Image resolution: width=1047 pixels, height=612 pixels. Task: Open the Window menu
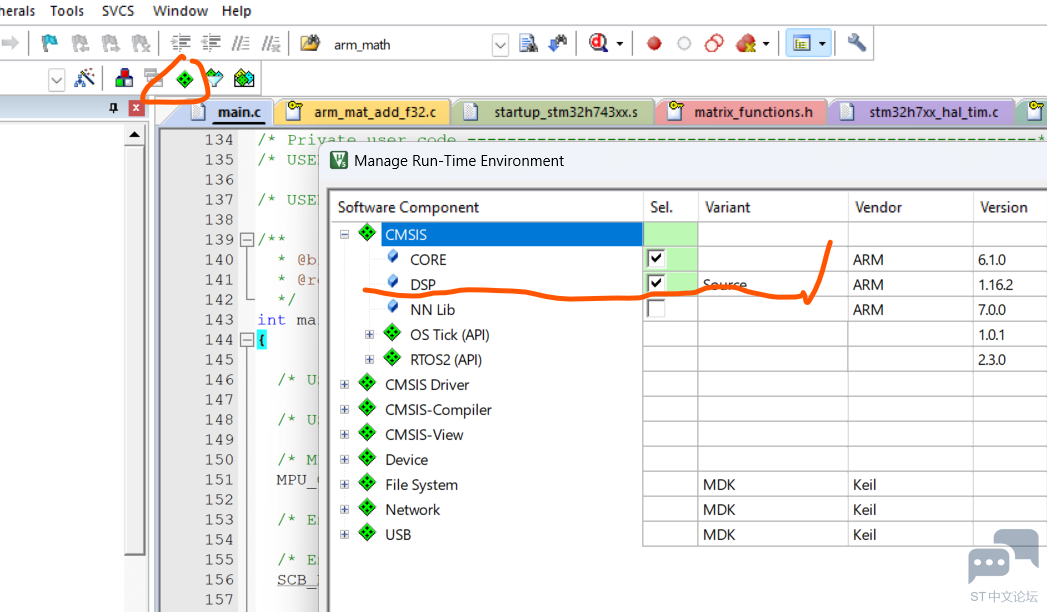[180, 11]
